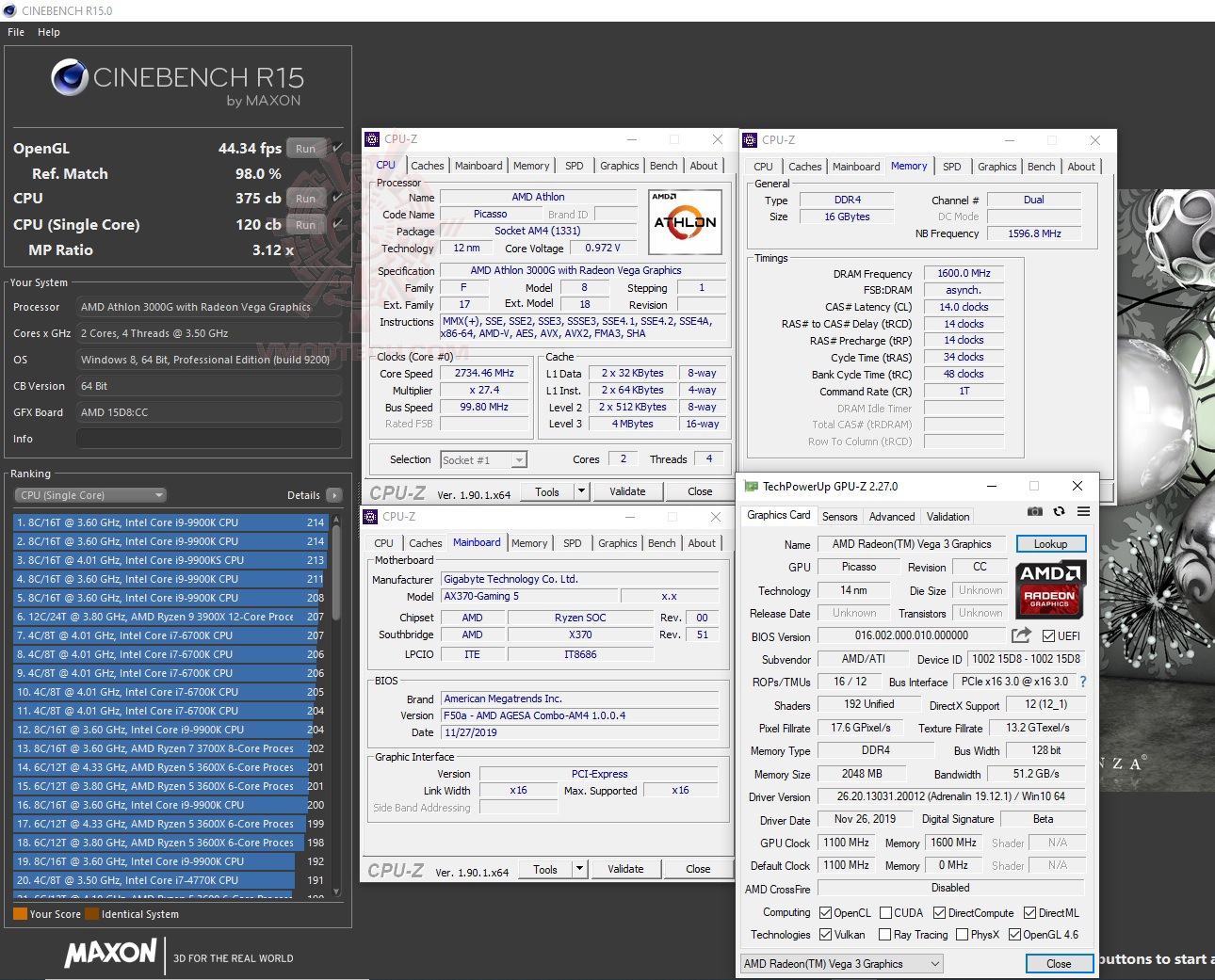Image resolution: width=1215 pixels, height=980 pixels.
Task: Click Validate in the CPU tab window
Action: [627, 491]
